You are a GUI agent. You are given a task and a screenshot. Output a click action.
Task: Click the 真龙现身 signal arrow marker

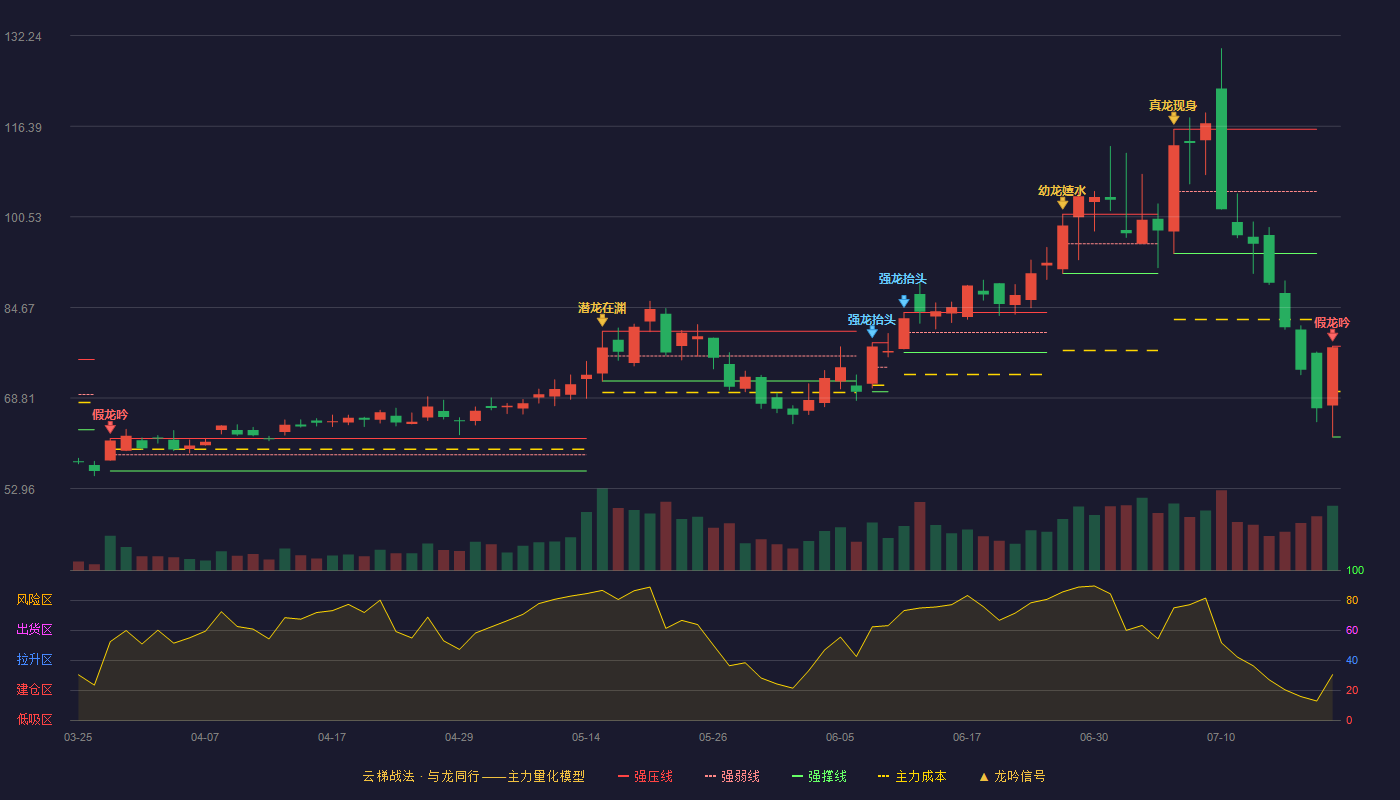tap(1173, 118)
